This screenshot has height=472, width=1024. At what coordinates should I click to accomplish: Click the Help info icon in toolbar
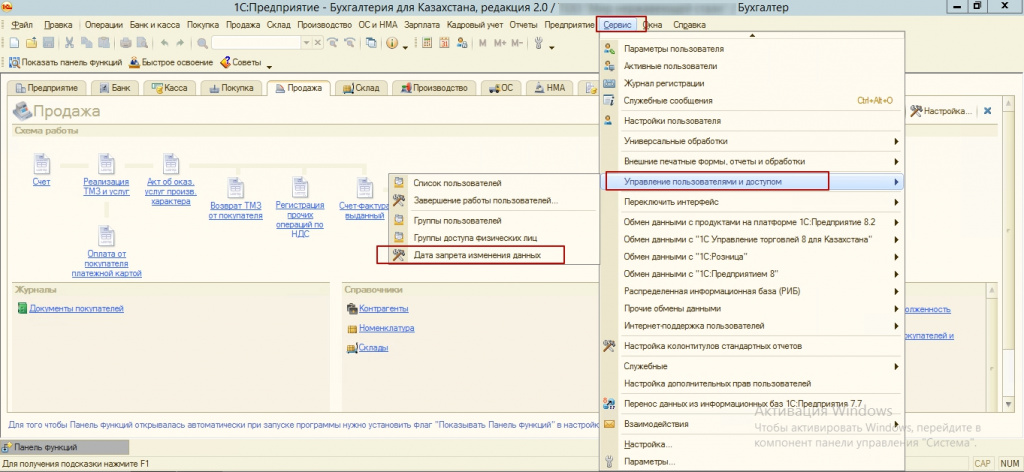pyautogui.click(x=392, y=43)
